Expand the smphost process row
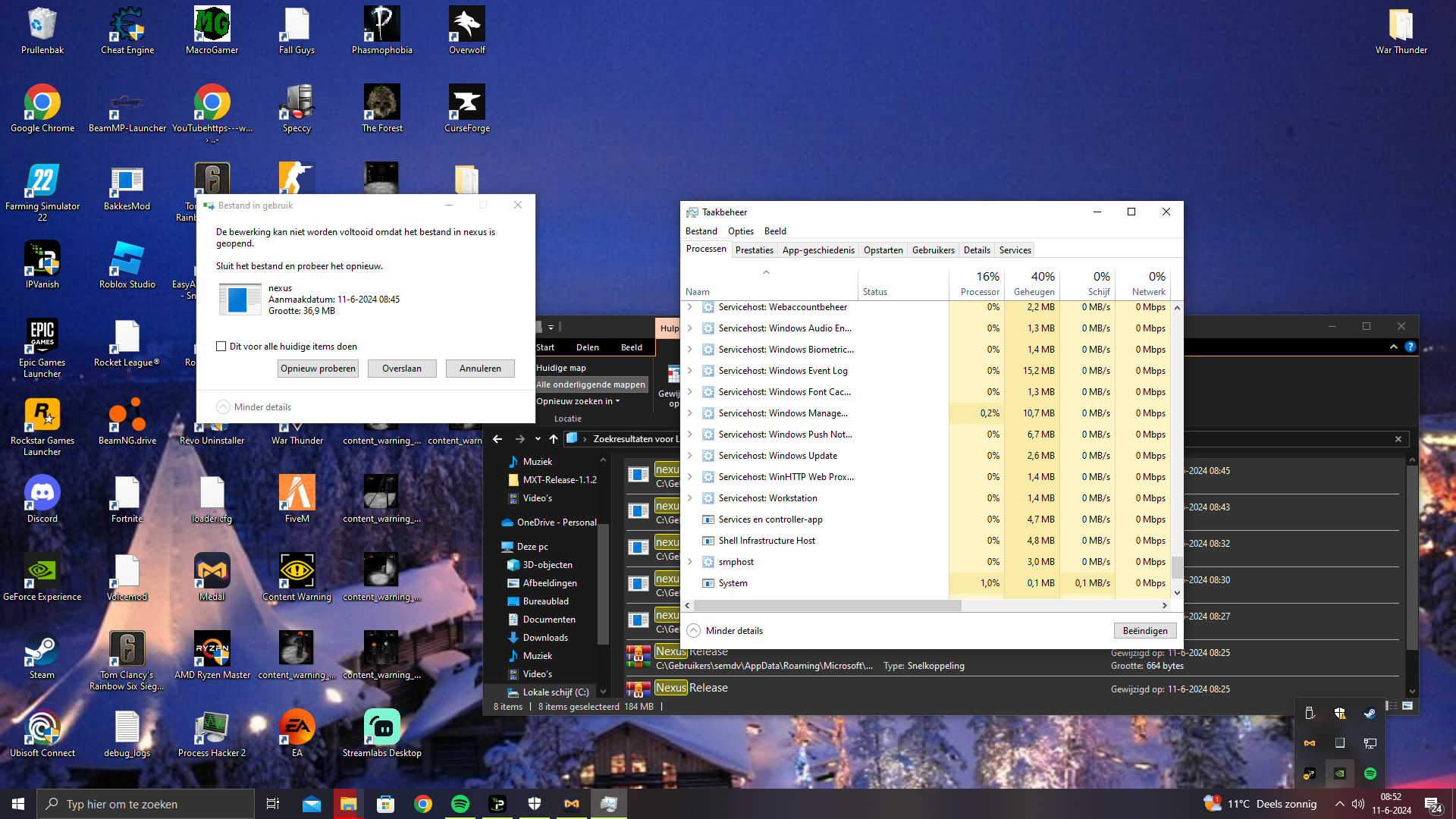This screenshot has width=1456, height=819. coord(690,562)
